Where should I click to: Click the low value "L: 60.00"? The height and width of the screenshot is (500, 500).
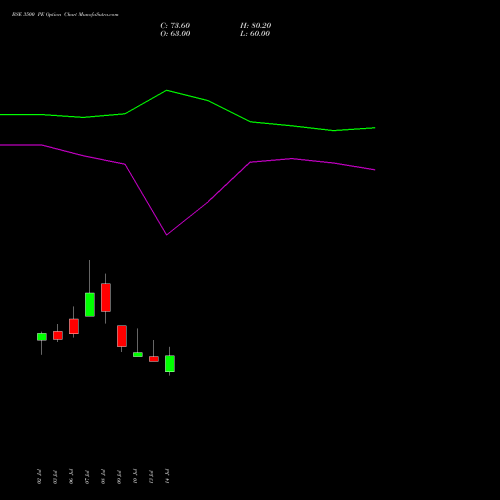pos(255,34)
